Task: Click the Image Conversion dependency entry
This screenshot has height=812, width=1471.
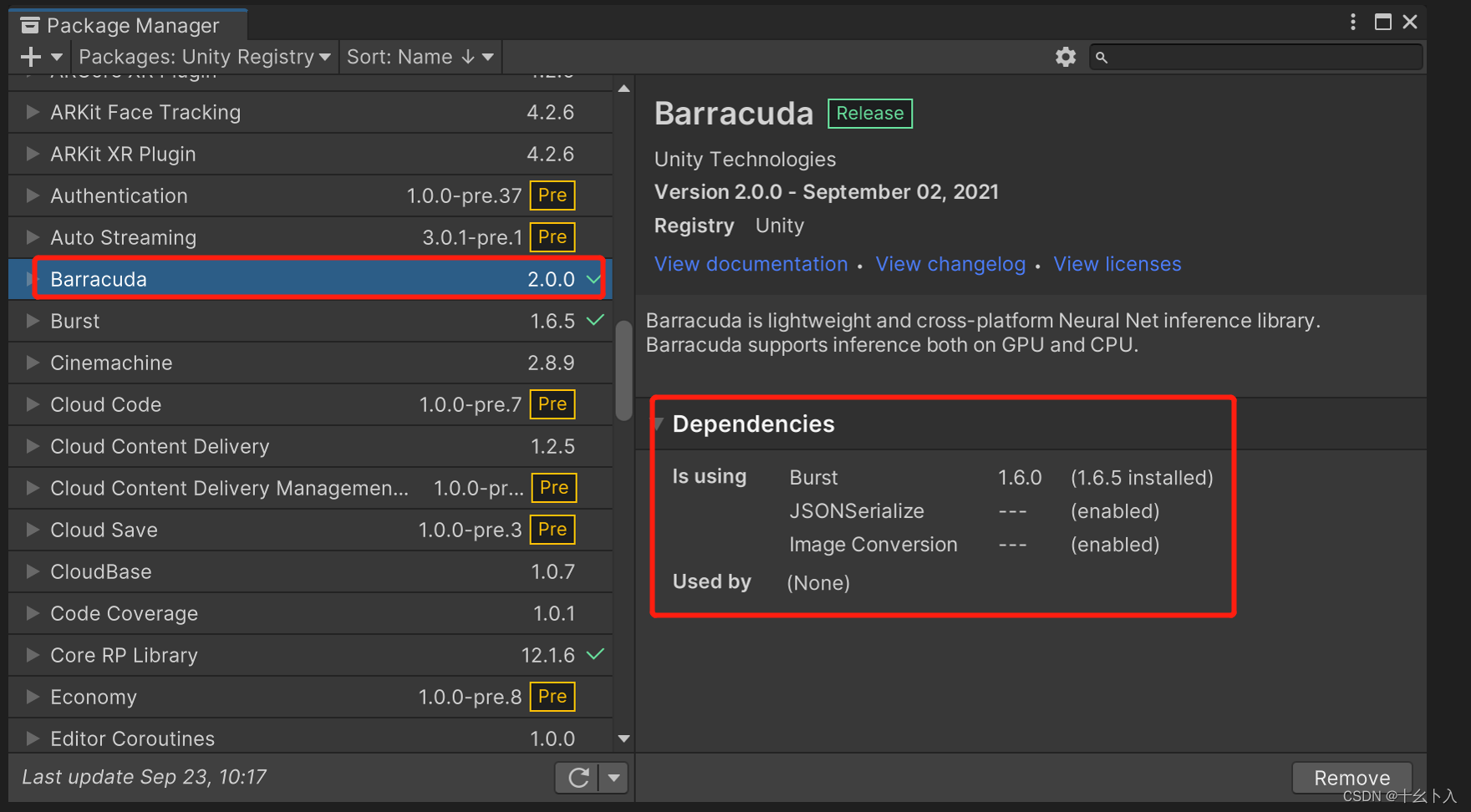Action: coord(873,545)
